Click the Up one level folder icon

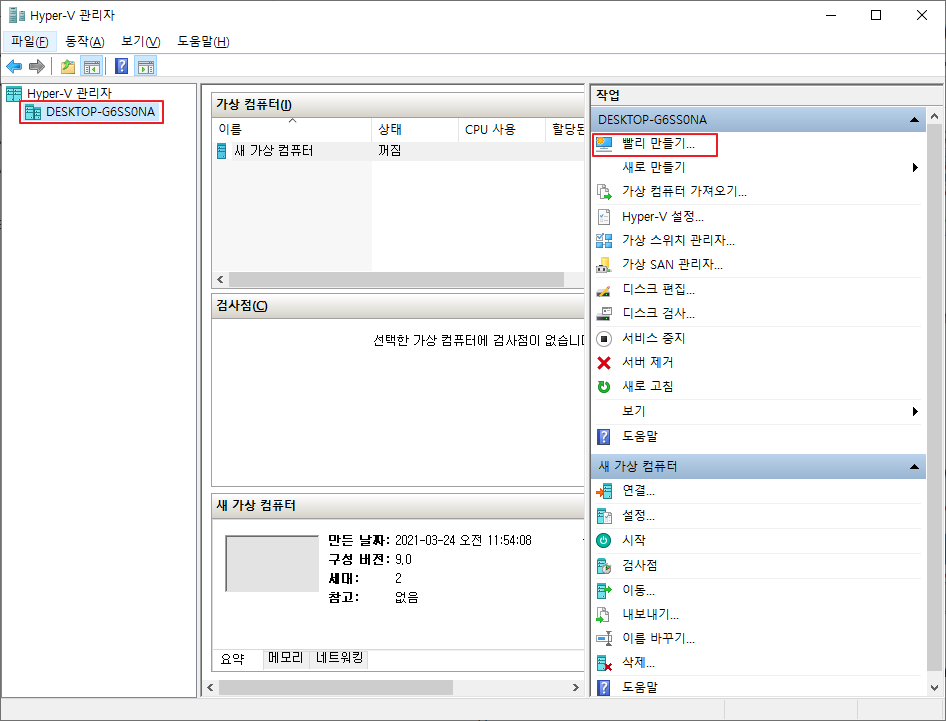pos(68,66)
